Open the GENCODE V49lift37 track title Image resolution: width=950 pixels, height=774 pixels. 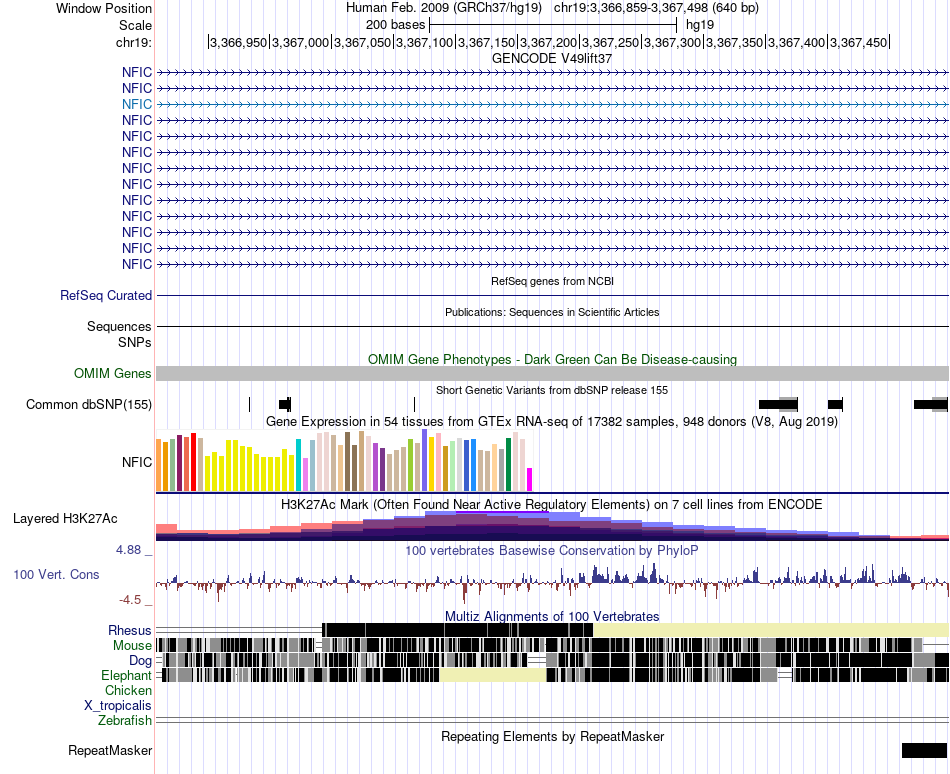(552, 59)
